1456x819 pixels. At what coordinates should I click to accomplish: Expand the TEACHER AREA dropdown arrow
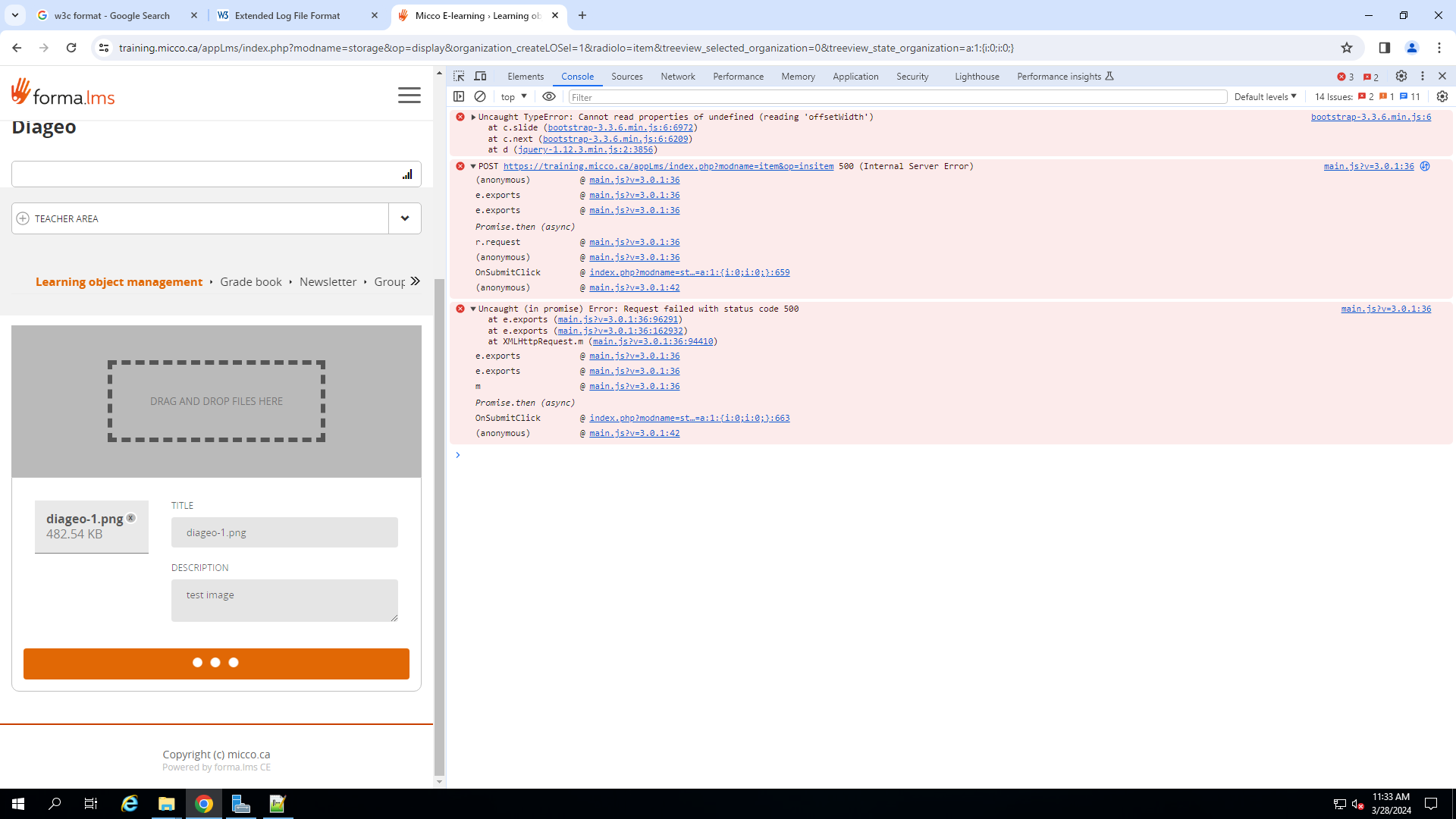pos(405,218)
